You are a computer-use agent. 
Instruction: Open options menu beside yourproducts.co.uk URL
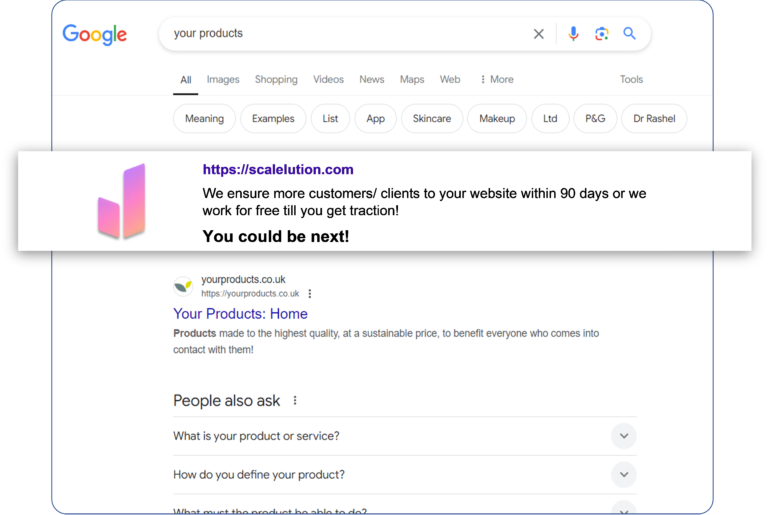pos(310,294)
